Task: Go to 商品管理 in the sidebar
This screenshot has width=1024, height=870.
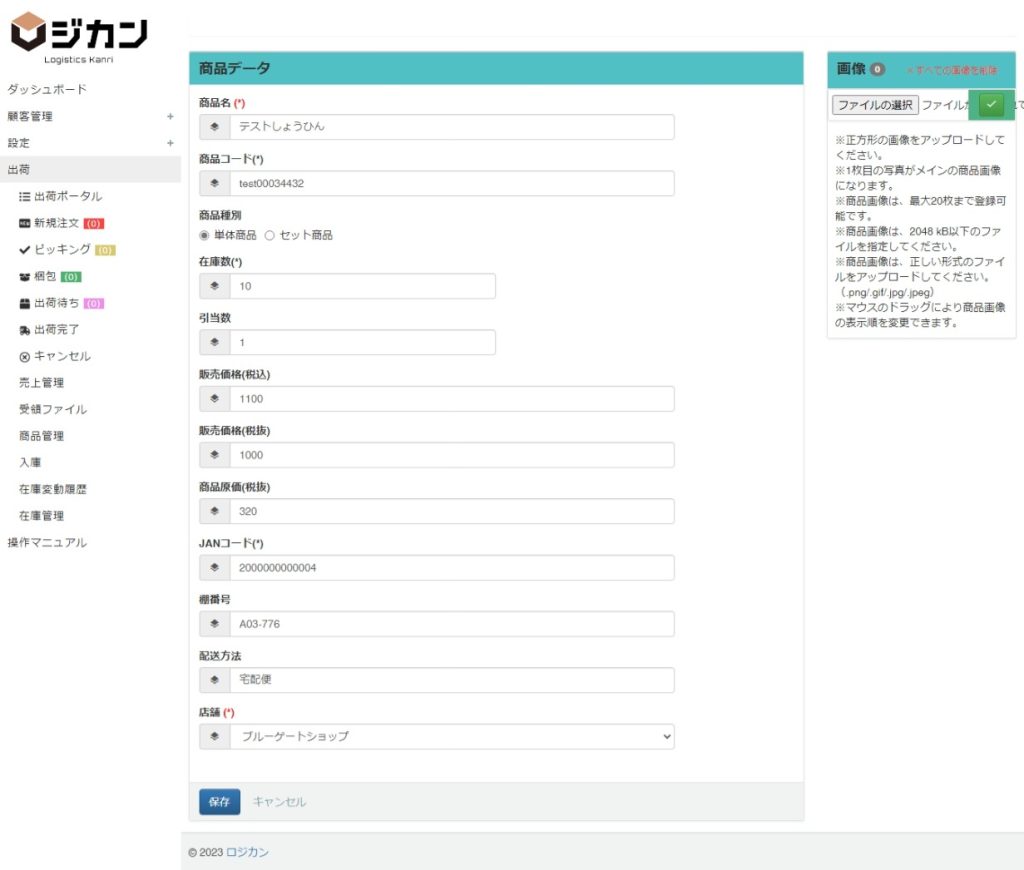Action: point(41,436)
